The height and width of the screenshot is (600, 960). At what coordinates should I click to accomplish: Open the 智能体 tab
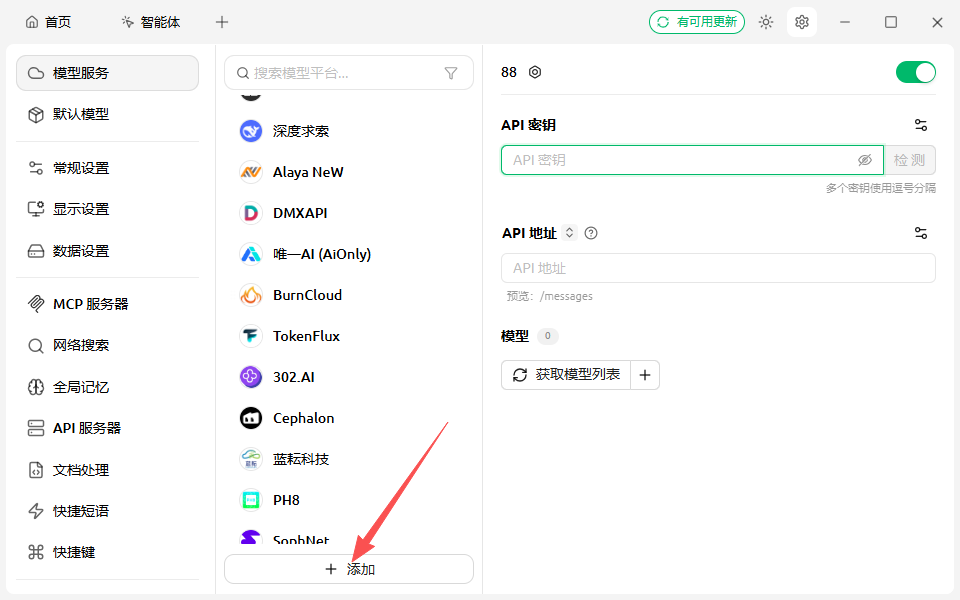151,22
